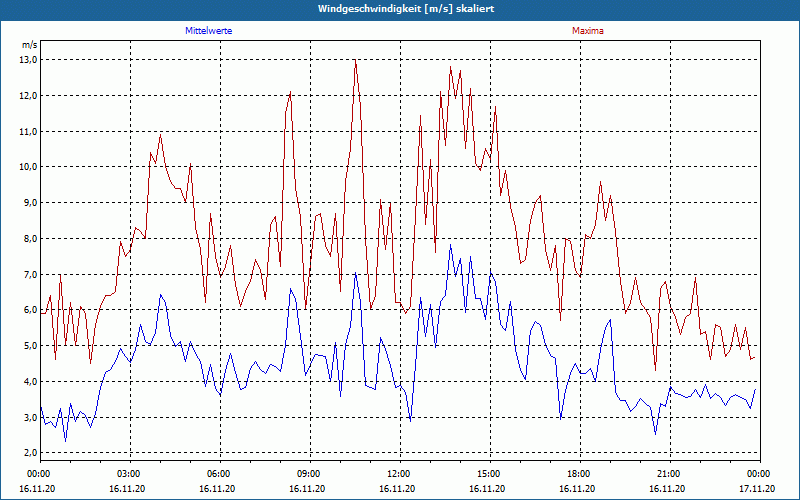Screen dimensions: 800x500
Task: Select the 12:00 time axis label
Action: point(397,474)
